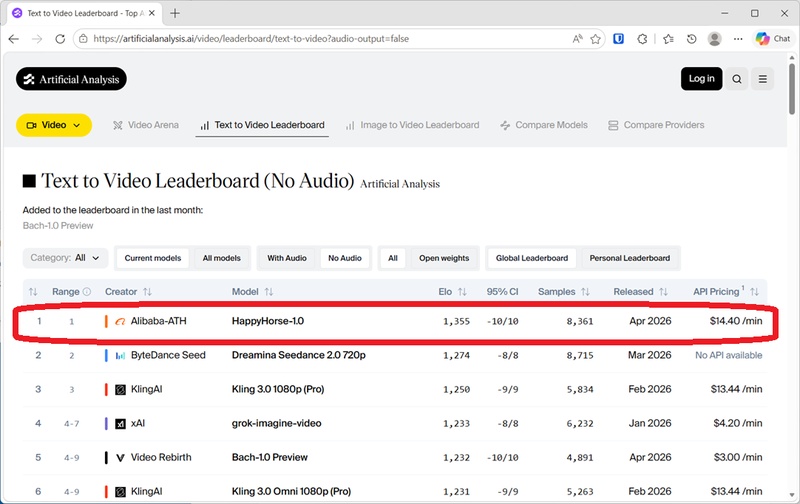Open HappyHorse-1.0 model entry

[268, 321]
